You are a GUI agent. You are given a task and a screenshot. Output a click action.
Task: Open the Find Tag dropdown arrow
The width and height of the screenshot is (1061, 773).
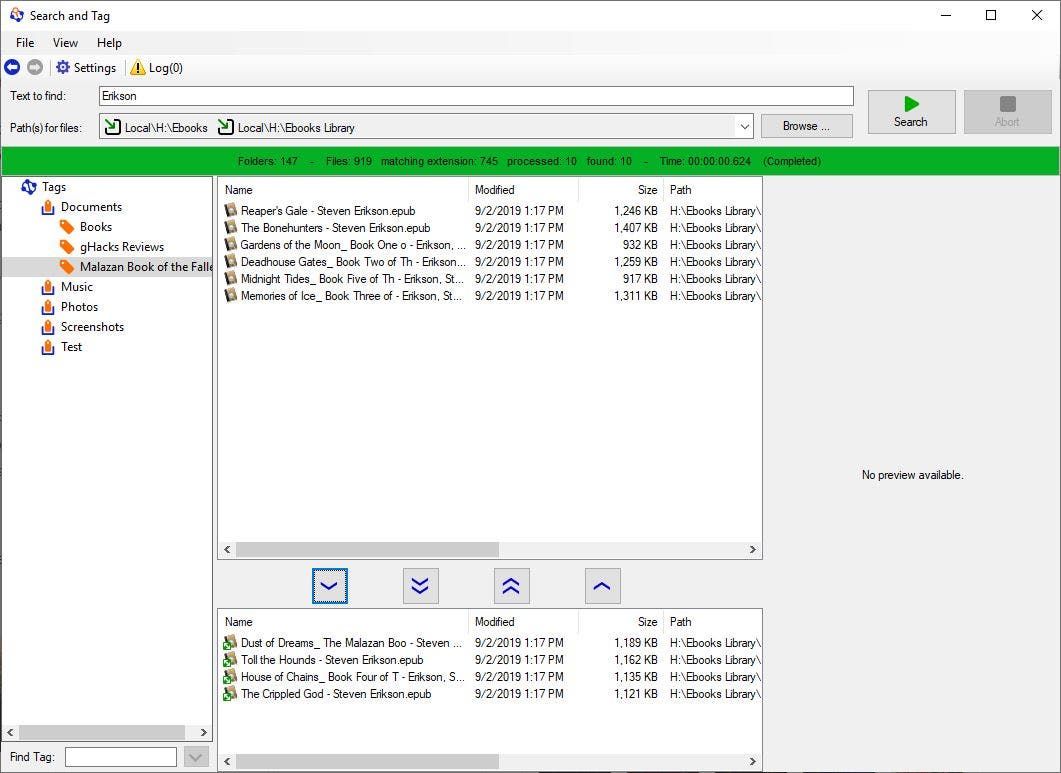coord(196,757)
